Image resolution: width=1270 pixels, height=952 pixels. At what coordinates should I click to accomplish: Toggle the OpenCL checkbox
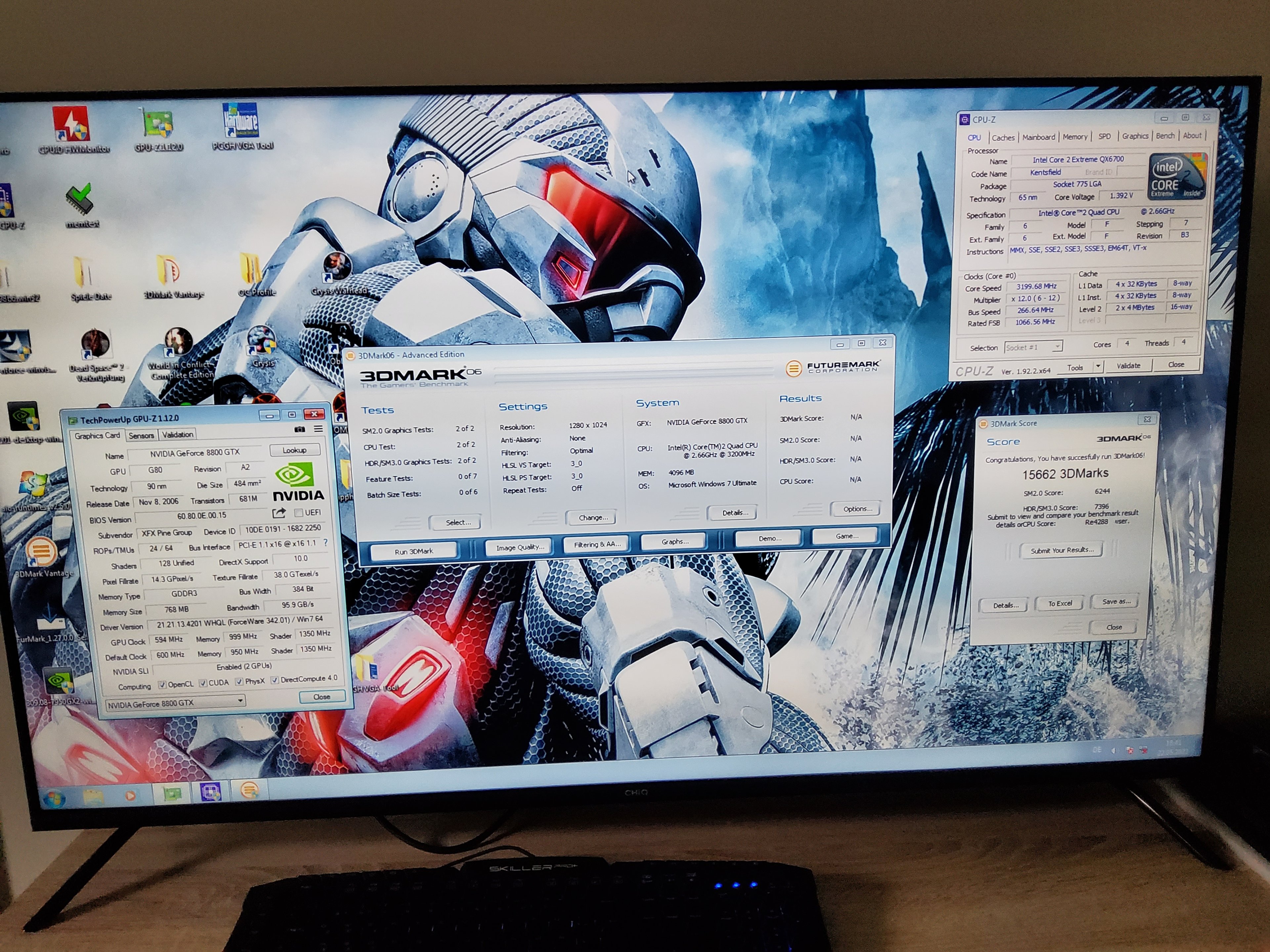point(162,684)
